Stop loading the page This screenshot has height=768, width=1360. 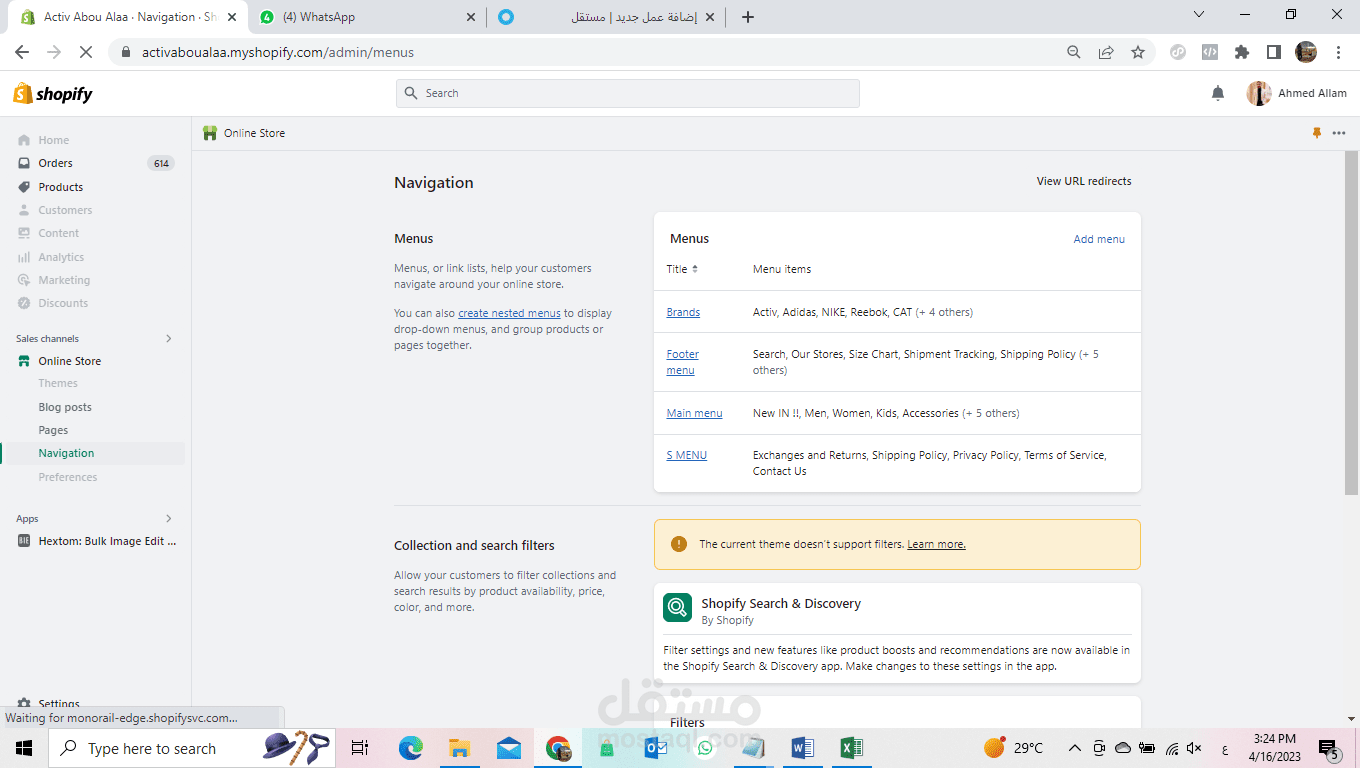[x=86, y=52]
